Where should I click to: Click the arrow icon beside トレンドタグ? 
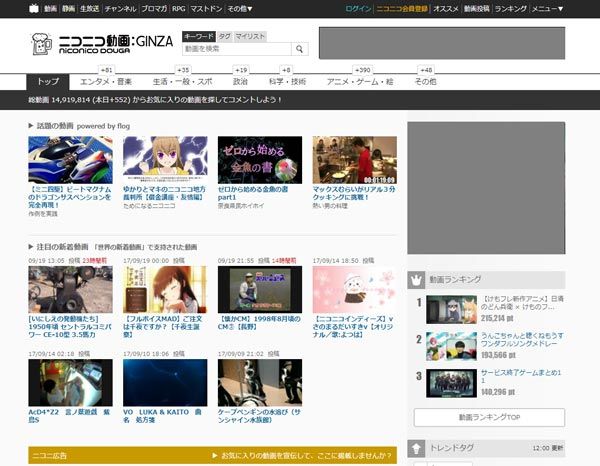pyautogui.click(x=418, y=448)
